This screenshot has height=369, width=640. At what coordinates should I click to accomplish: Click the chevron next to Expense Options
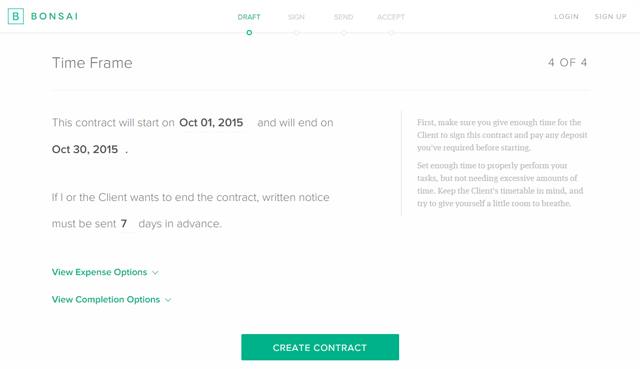(155, 273)
